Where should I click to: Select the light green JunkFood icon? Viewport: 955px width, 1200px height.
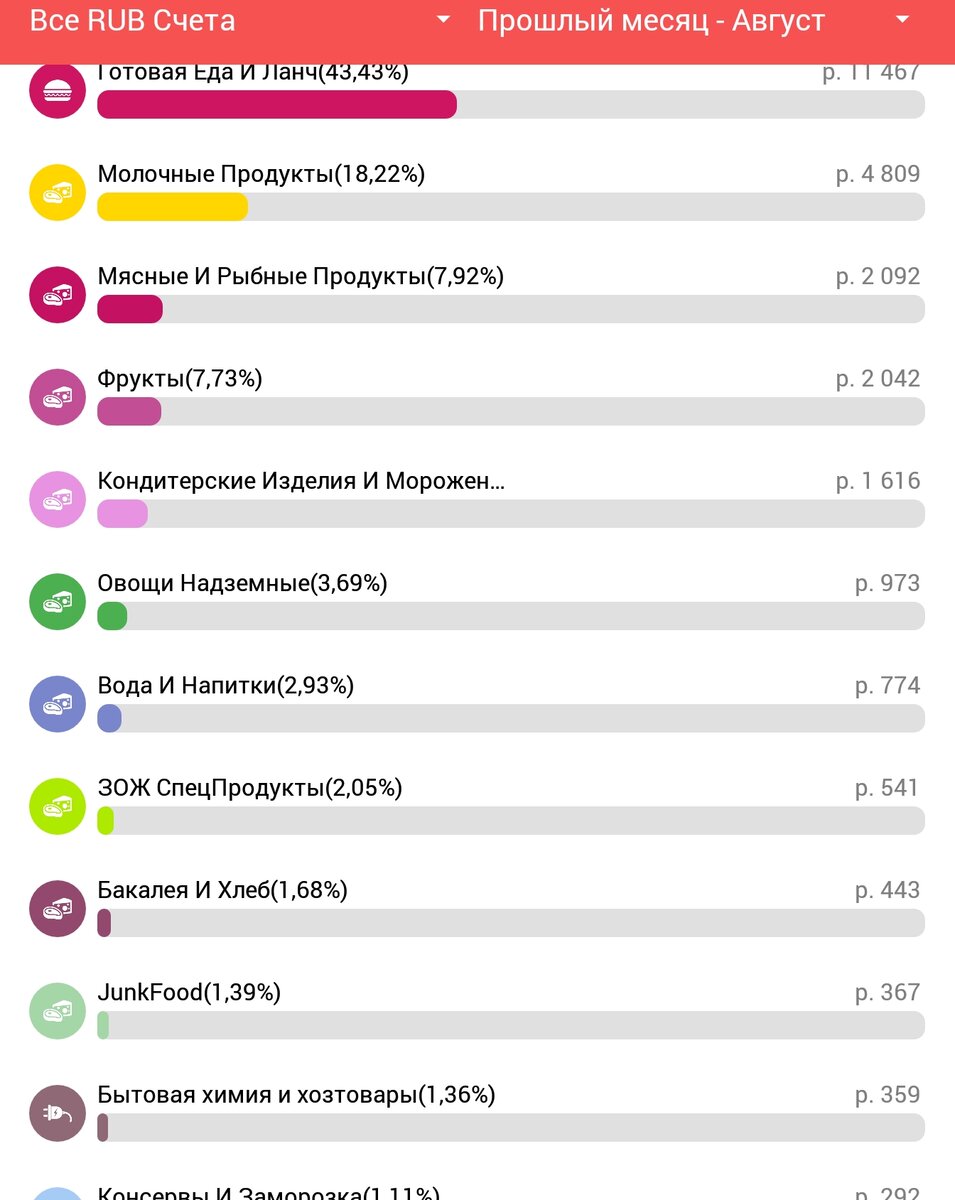58,1011
